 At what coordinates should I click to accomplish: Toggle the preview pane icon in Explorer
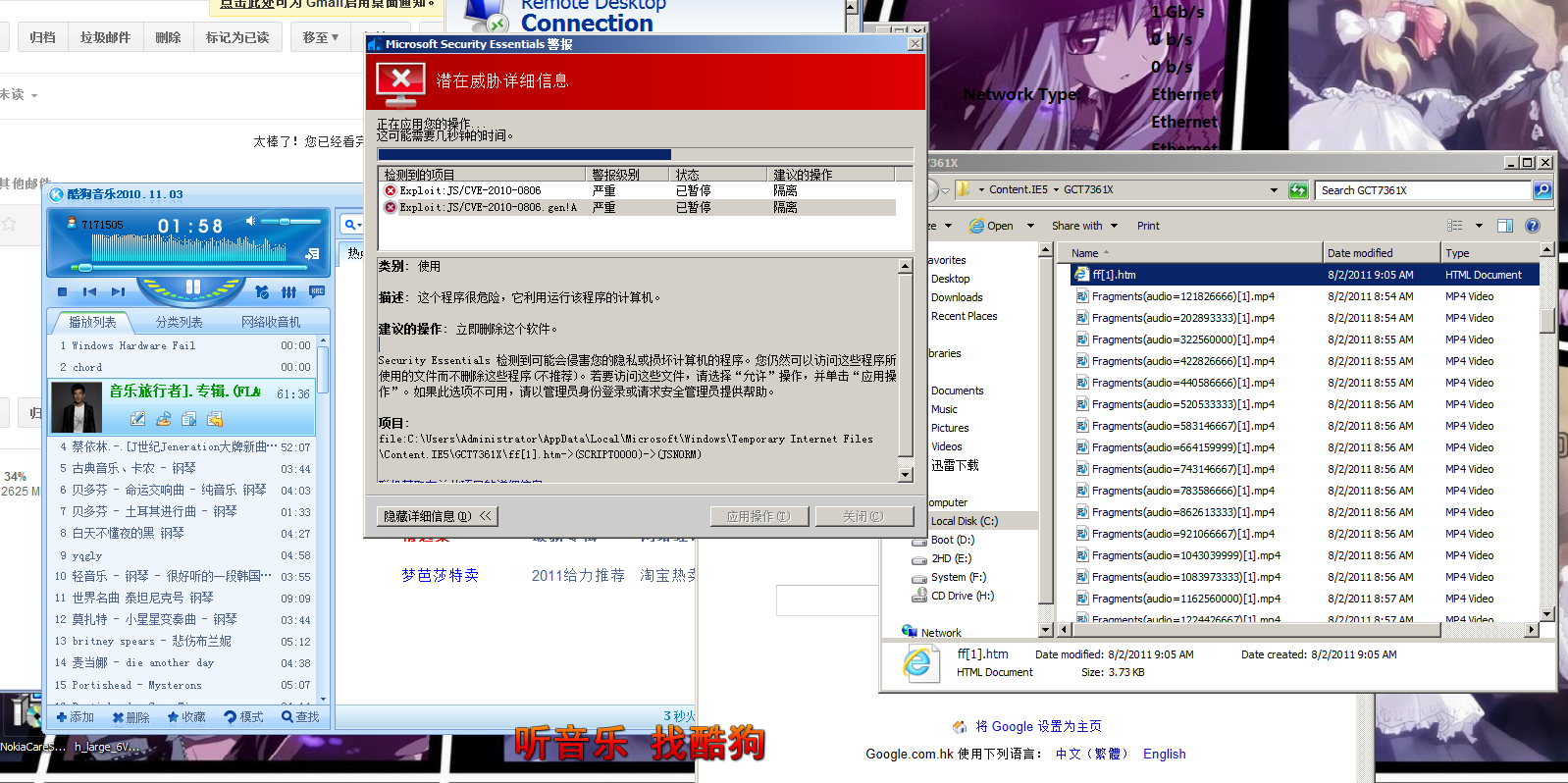[1505, 226]
